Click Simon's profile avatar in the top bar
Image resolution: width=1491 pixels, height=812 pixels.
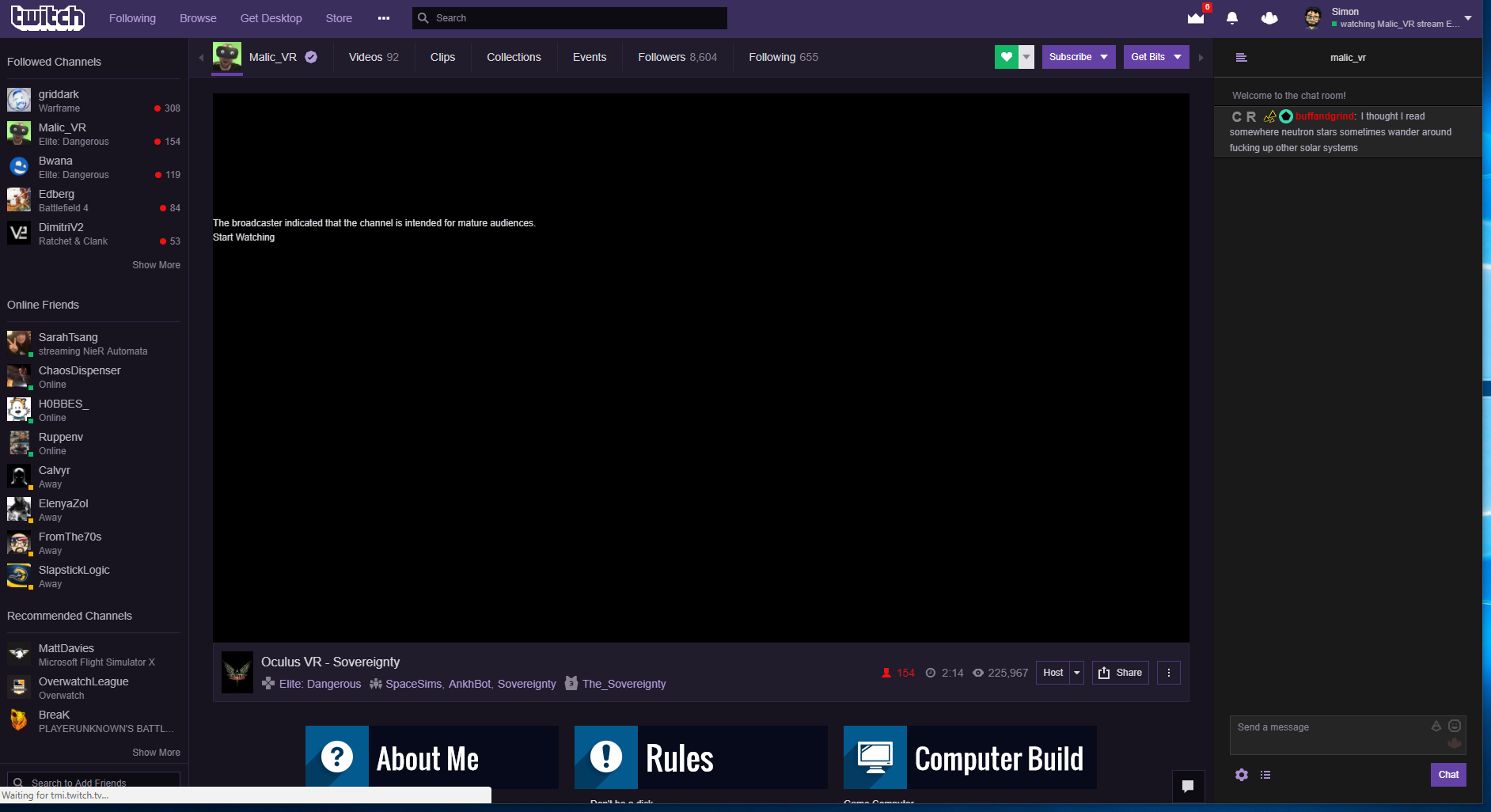pyautogui.click(x=1313, y=18)
